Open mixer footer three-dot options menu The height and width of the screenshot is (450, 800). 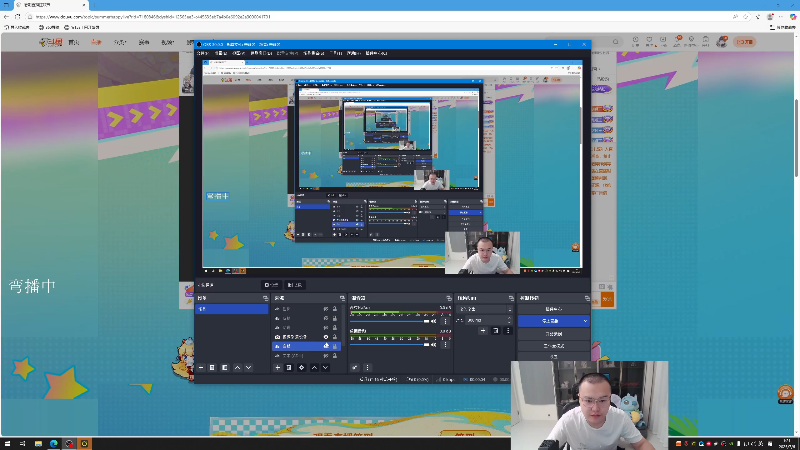point(367,367)
